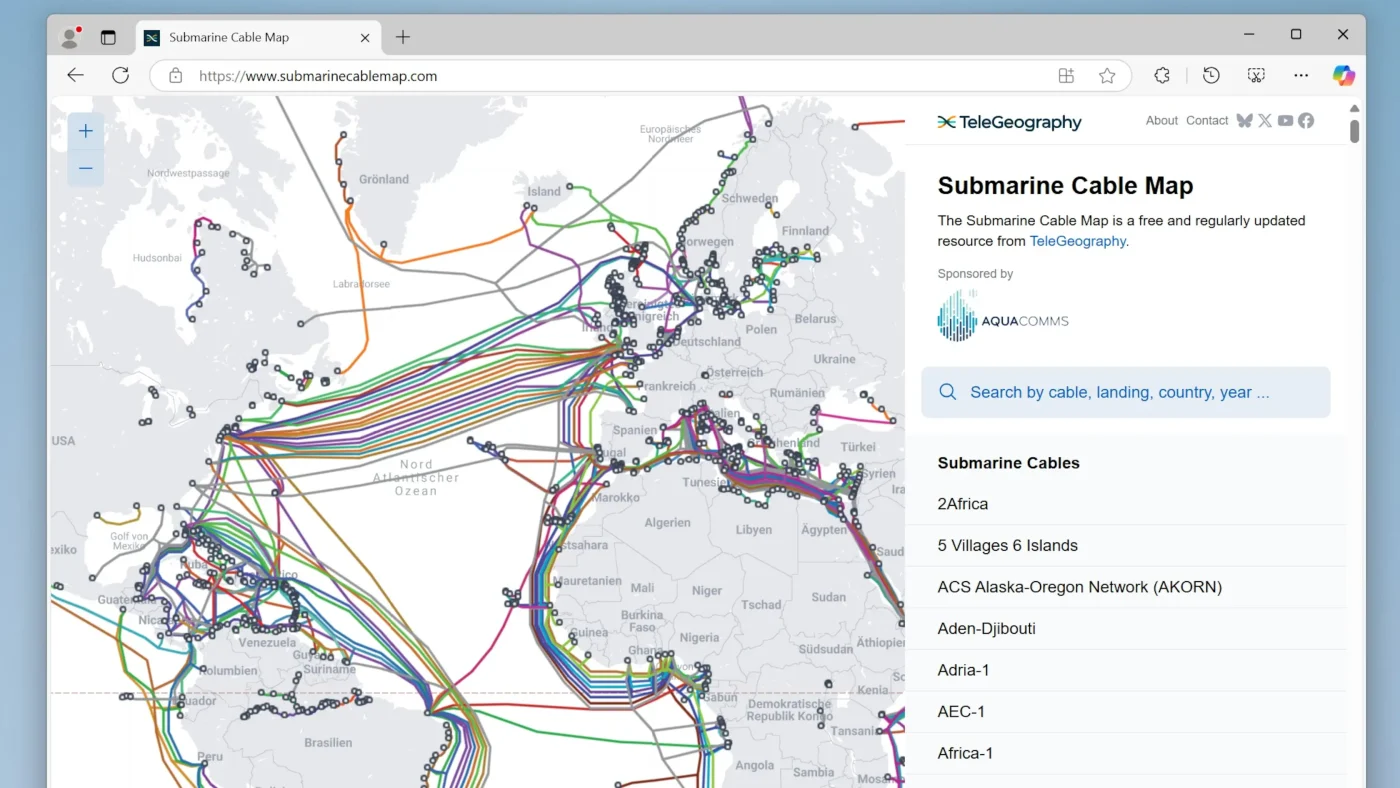Click the Mali label on the map
The height and width of the screenshot is (788, 1400).
(x=642, y=588)
